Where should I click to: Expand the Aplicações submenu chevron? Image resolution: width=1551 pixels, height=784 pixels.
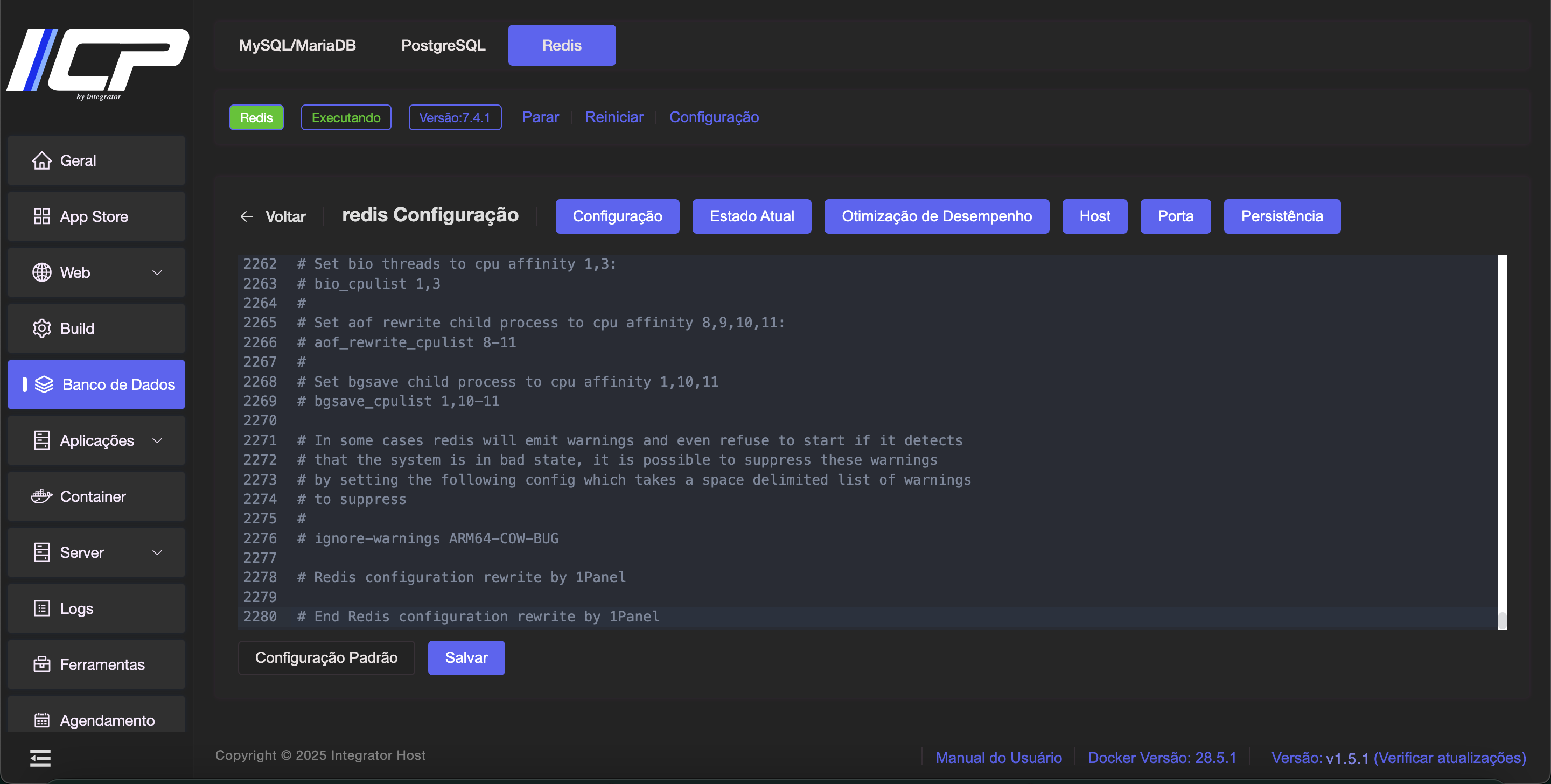[x=157, y=441]
